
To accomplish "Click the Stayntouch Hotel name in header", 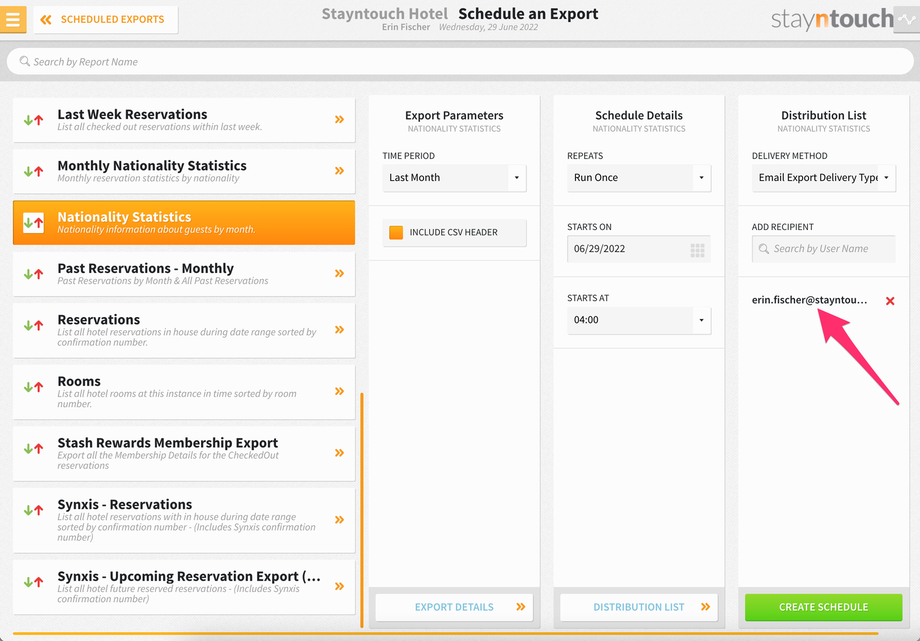I will [384, 14].
